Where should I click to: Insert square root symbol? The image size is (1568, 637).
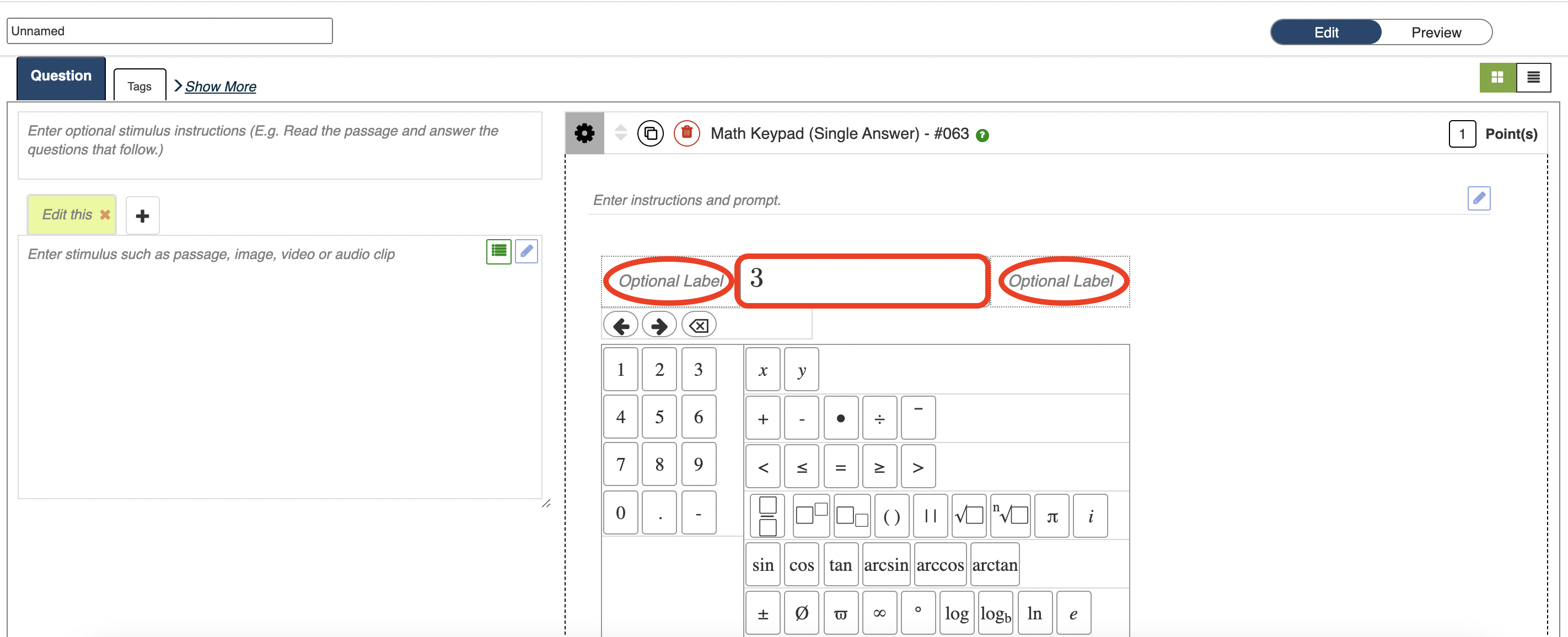(x=969, y=516)
